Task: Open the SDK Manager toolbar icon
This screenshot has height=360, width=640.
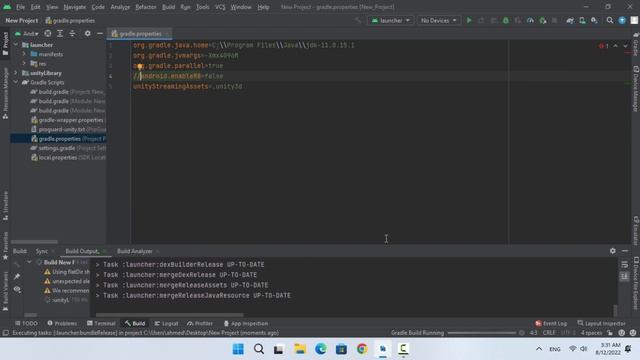Action: point(594,20)
